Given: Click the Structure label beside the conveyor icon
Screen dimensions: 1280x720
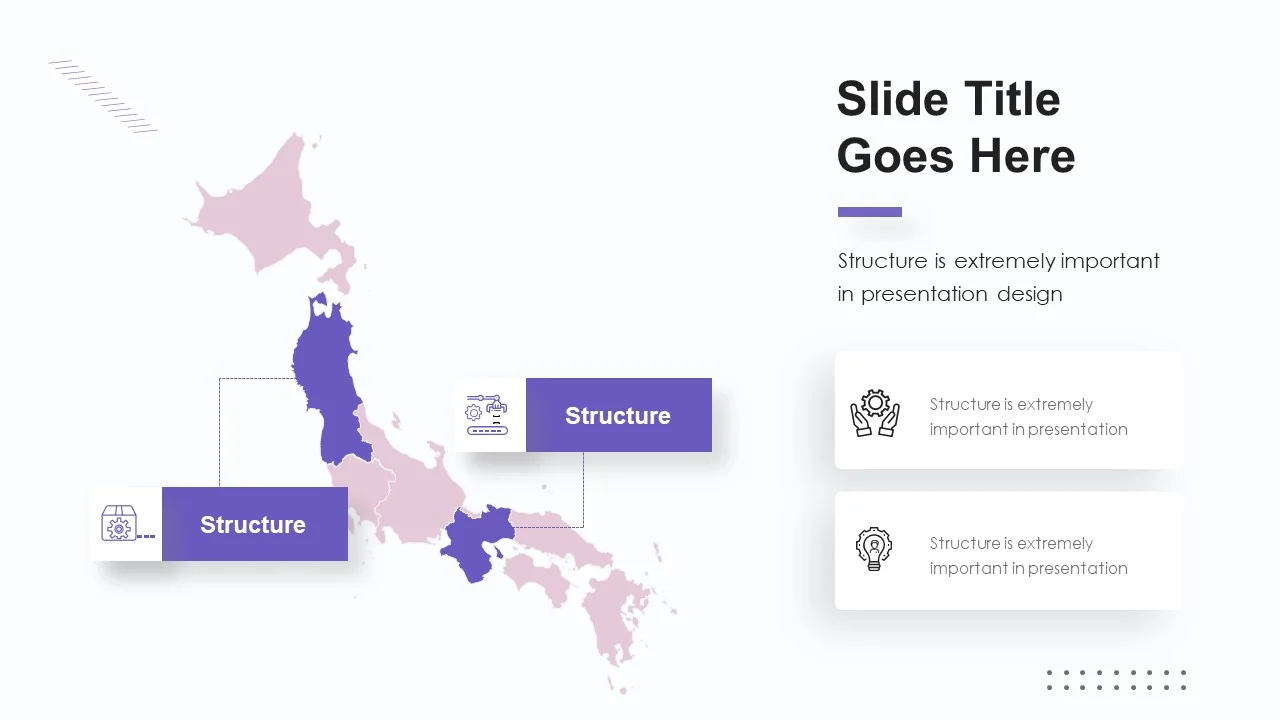Looking at the screenshot, I should 618,415.
